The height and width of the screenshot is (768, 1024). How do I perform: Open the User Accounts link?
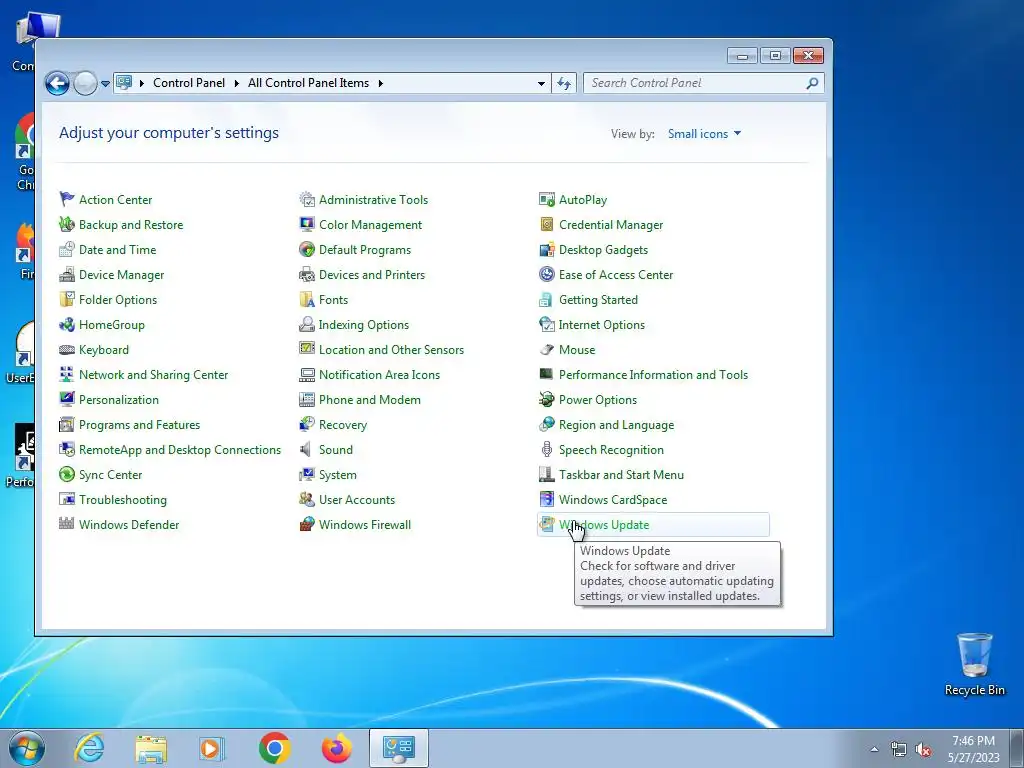(x=357, y=500)
